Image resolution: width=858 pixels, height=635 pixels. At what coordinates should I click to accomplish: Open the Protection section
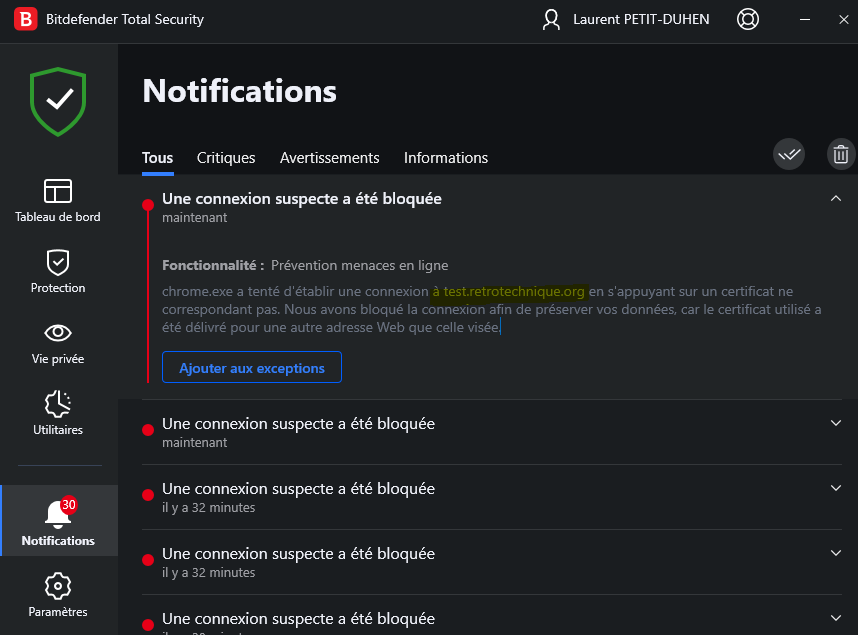tap(58, 272)
